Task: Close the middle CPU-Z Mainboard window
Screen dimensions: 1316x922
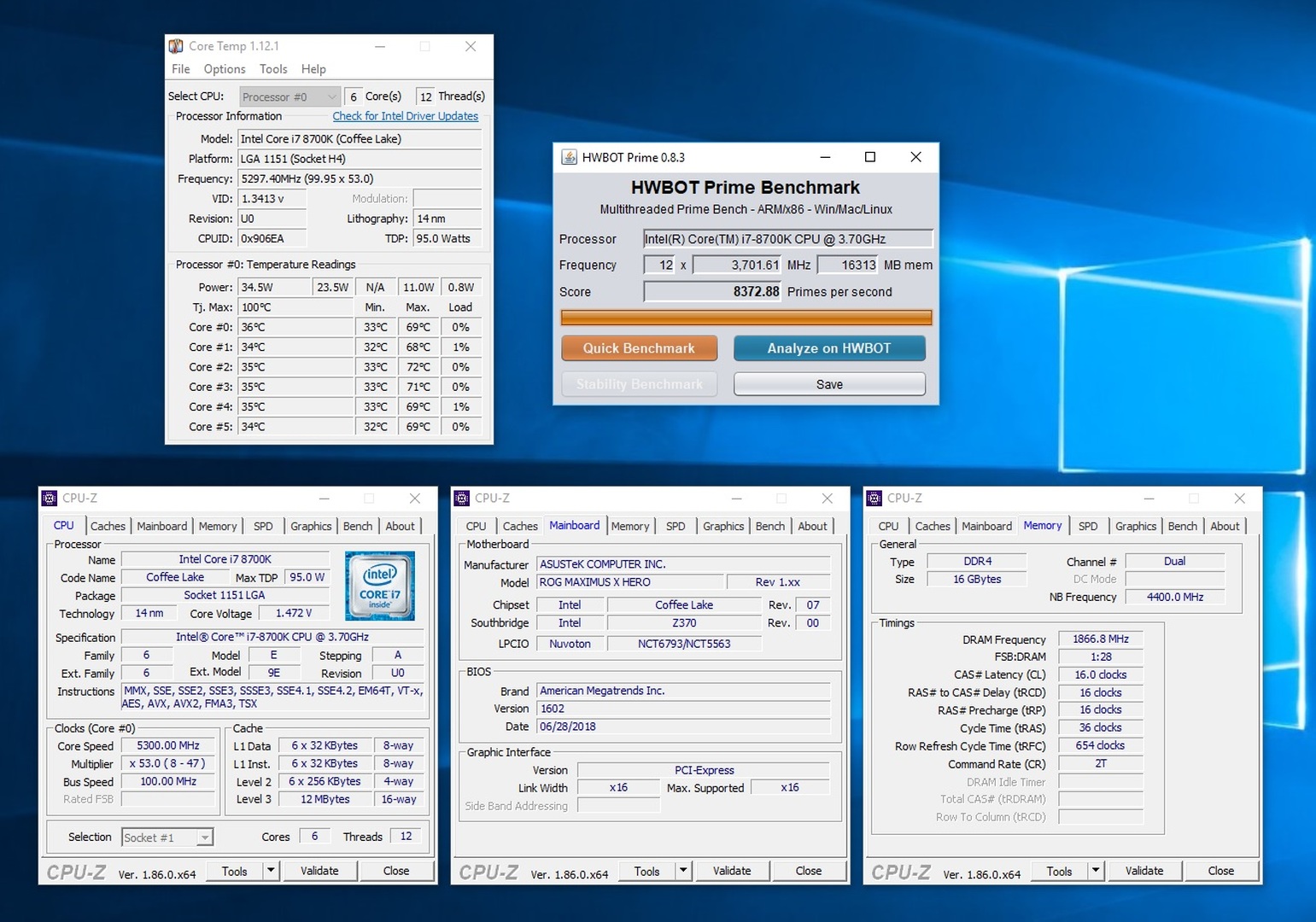Action: tap(827, 498)
